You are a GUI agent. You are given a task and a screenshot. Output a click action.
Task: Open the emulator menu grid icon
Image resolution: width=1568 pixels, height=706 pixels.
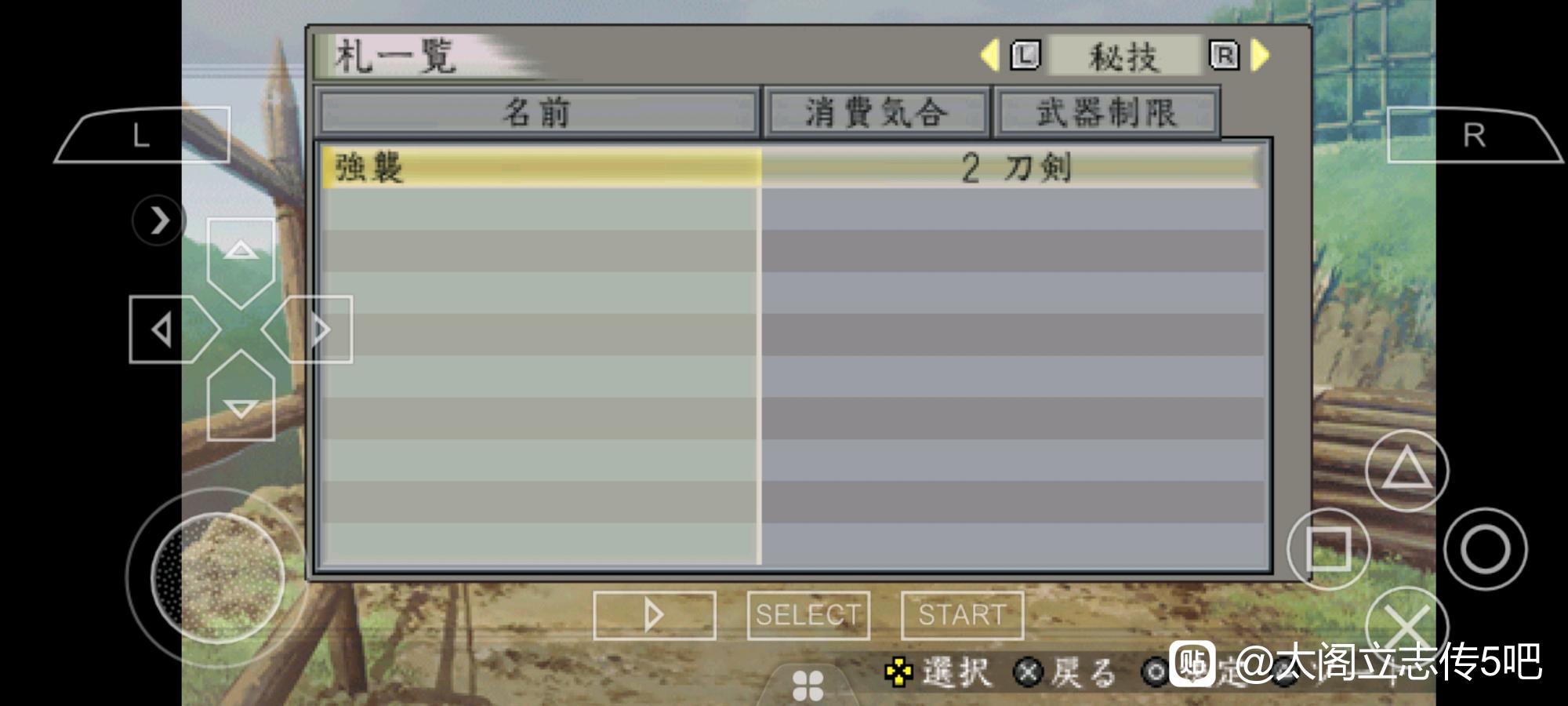808,686
